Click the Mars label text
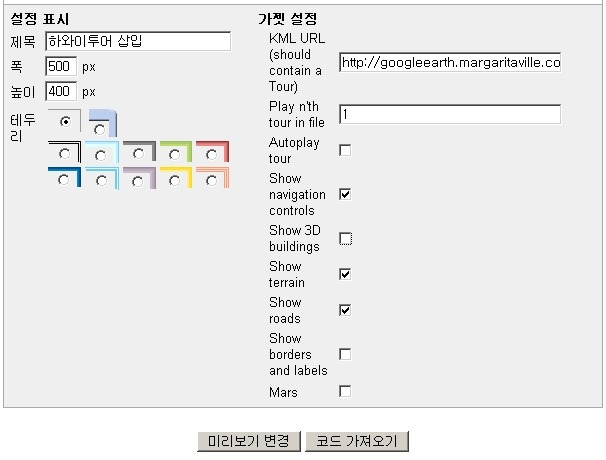The width and height of the screenshot is (606, 460). point(283,392)
